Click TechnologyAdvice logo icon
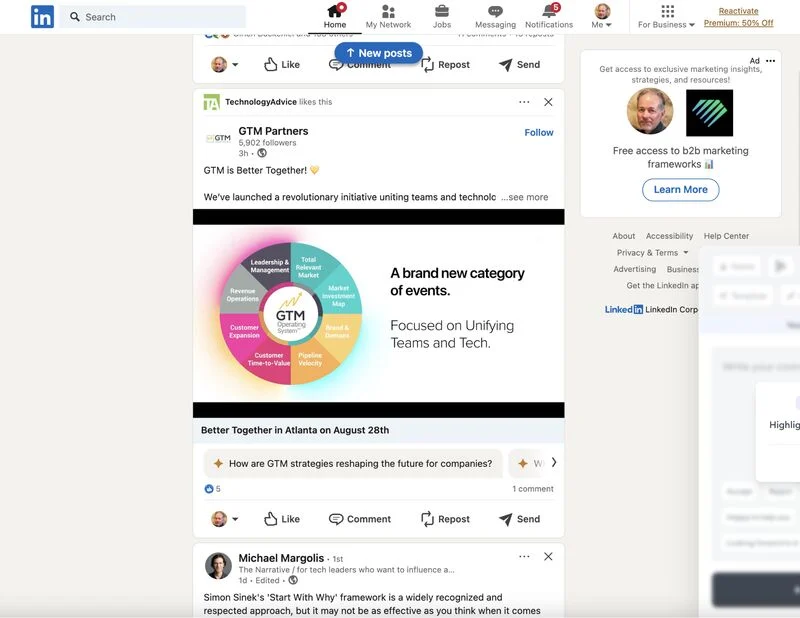 211,102
